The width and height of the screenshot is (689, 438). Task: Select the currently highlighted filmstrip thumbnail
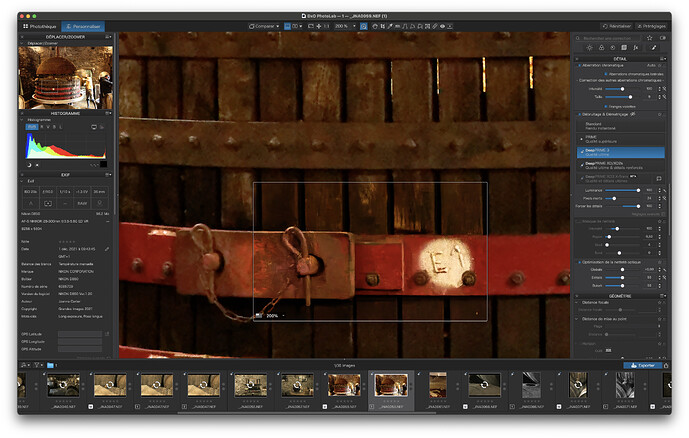(389, 386)
